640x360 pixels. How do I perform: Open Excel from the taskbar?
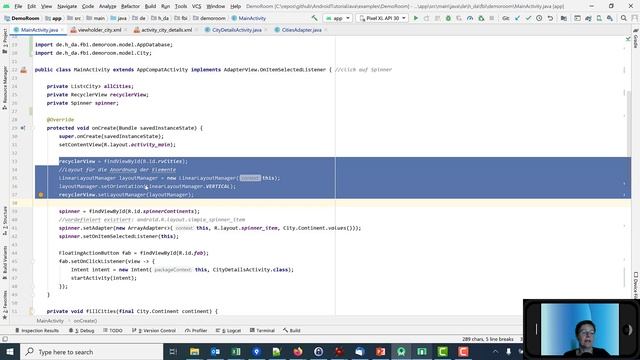pyautogui.click(x=236, y=351)
